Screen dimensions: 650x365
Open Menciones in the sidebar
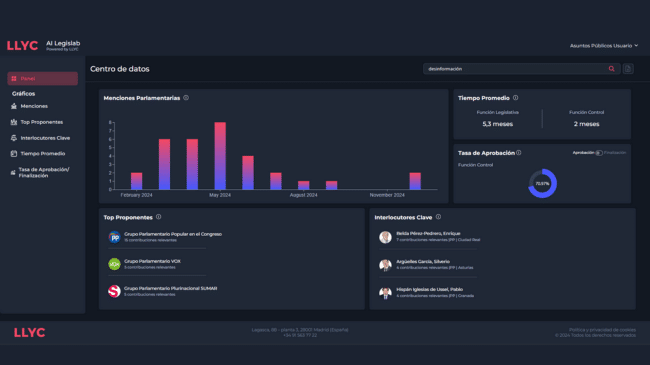coord(34,106)
